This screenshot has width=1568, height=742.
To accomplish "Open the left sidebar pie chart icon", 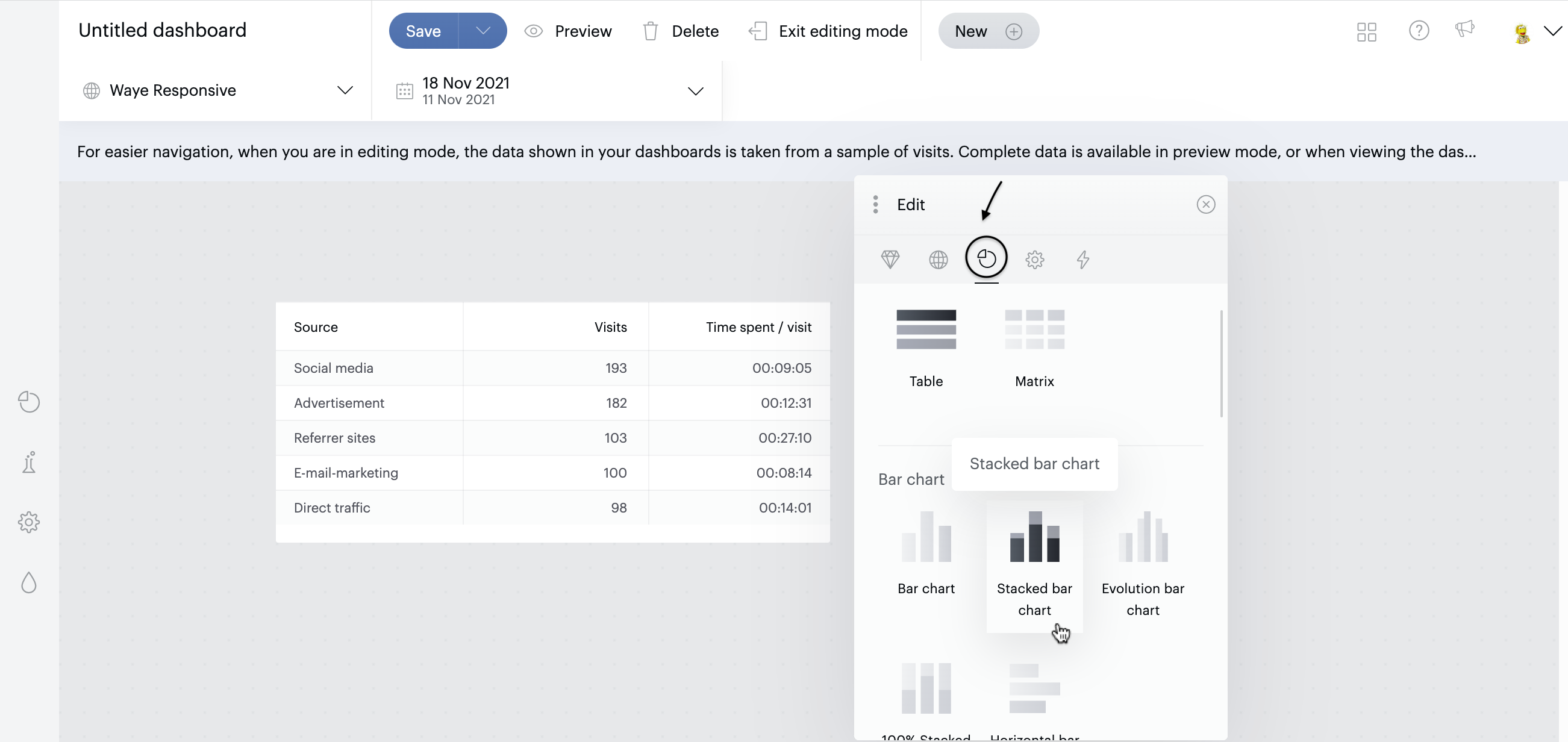I will coord(28,402).
